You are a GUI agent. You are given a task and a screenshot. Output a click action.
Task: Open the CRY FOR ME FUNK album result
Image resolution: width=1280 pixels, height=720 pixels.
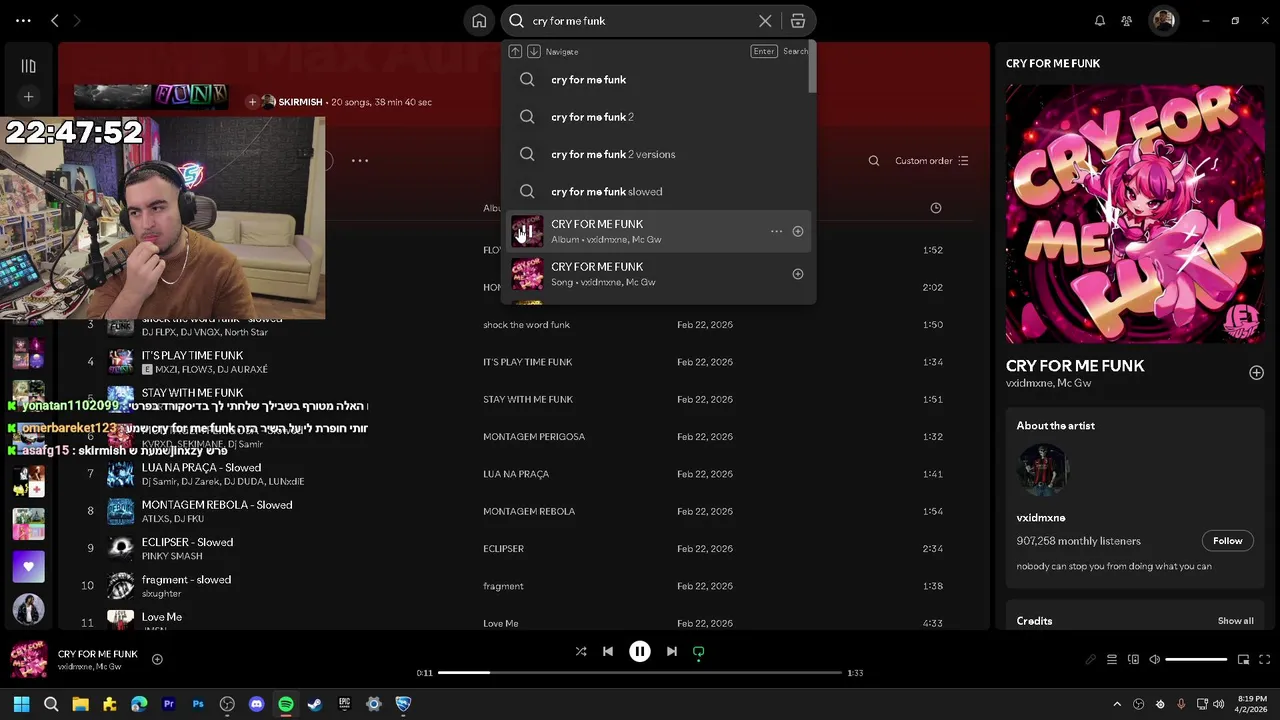(x=658, y=231)
